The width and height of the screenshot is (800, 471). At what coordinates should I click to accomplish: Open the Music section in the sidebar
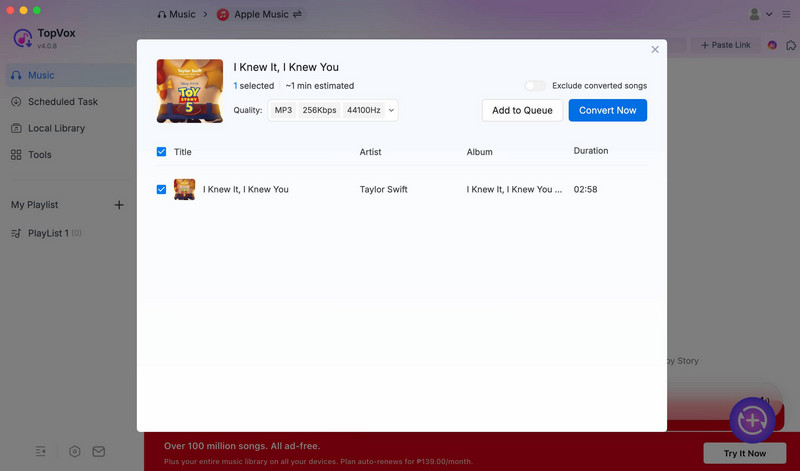70,75
